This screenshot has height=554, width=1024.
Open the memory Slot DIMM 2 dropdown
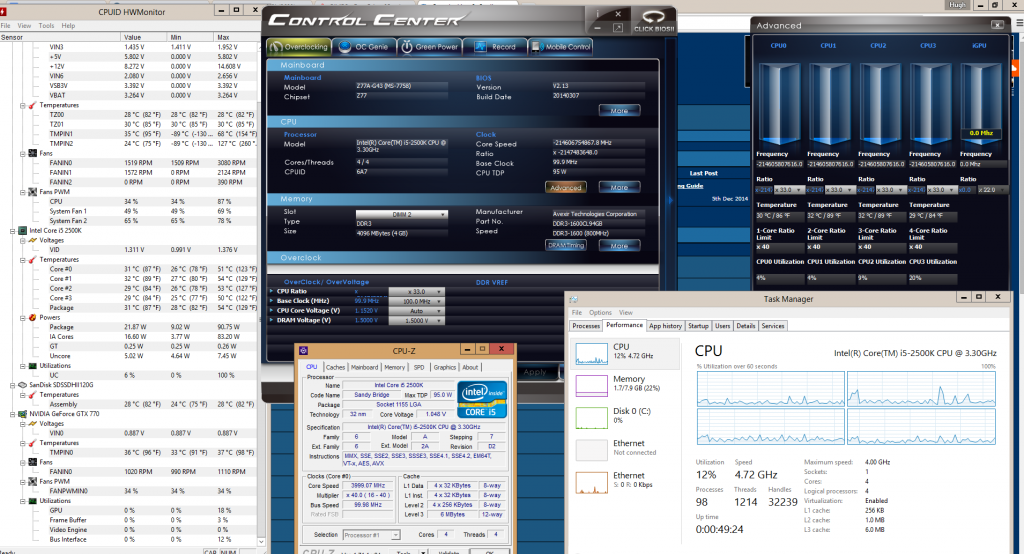tap(402, 214)
